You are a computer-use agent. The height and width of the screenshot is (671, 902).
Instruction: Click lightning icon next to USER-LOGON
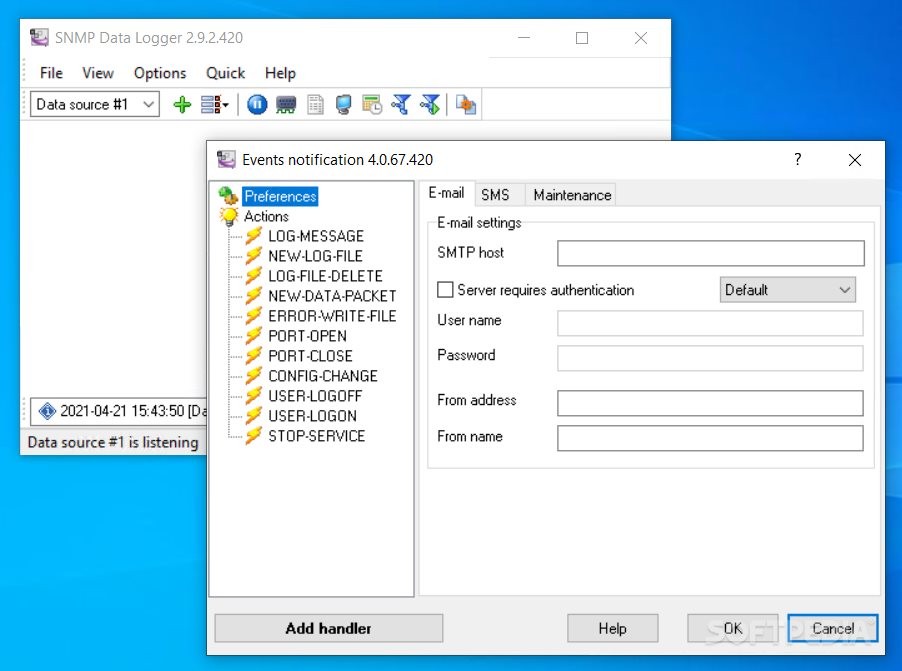pyautogui.click(x=254, y=415)
